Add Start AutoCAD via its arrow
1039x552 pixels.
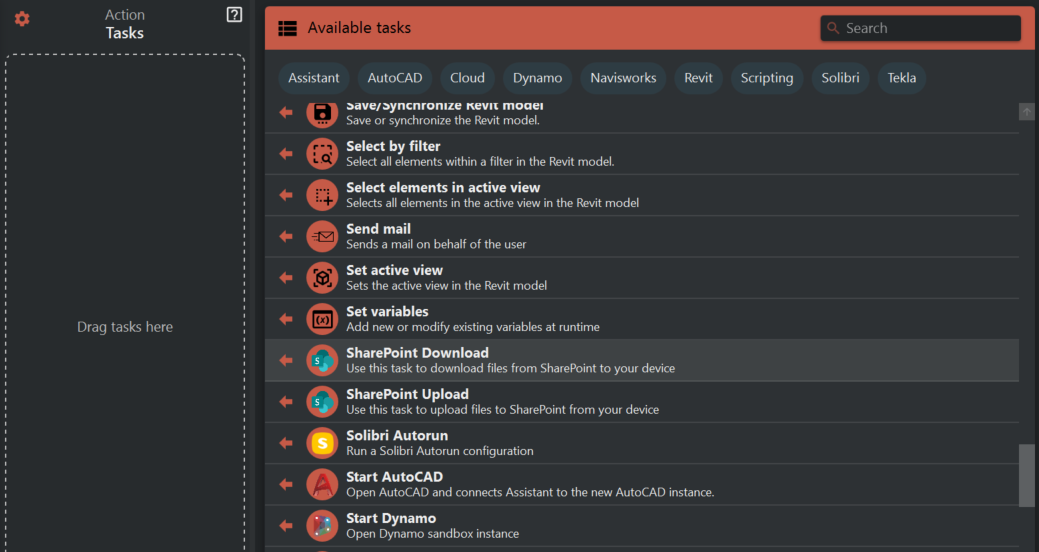coord(286,484)
